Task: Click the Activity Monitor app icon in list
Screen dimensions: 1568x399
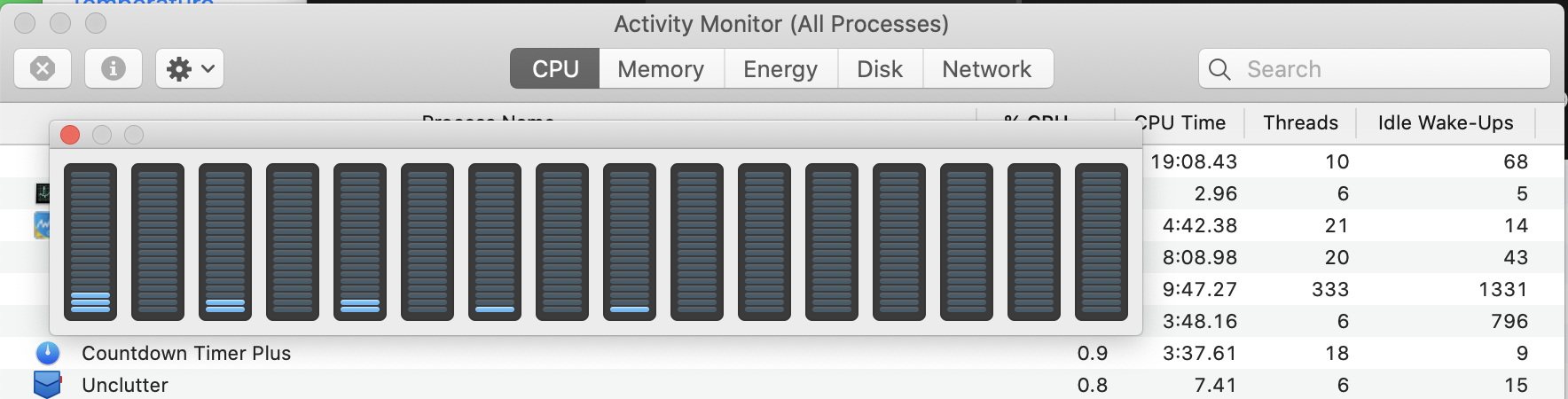Action: [43, 193]
